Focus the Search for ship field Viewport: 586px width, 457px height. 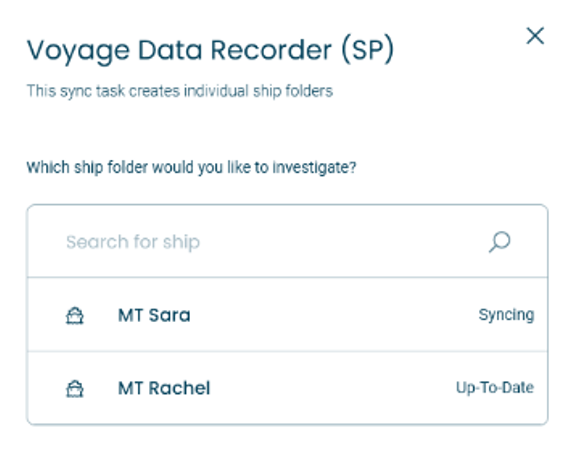(287, 241)
